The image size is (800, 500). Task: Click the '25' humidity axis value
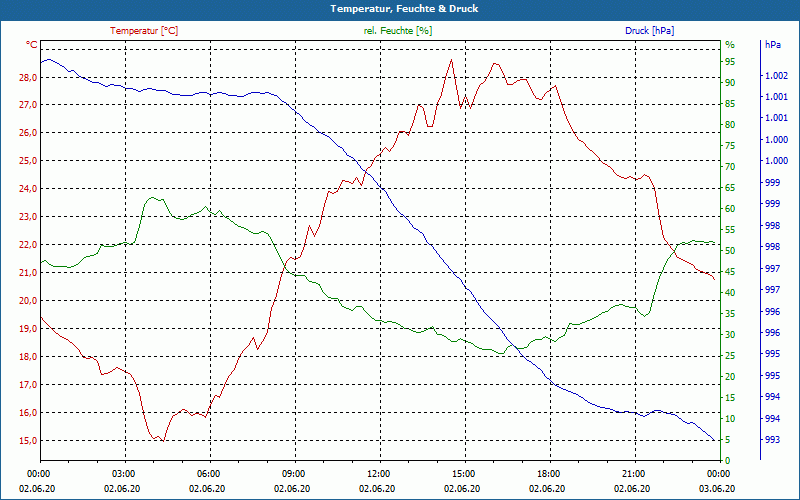coord(730,356)
